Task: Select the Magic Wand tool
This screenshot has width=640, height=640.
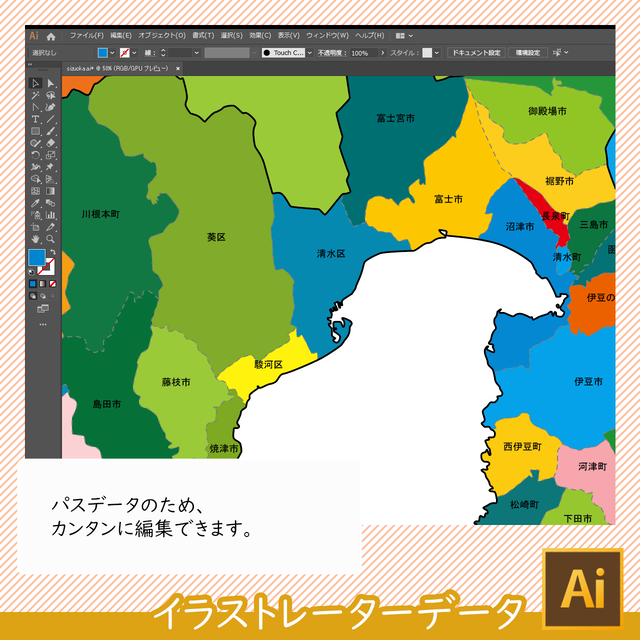Action: (36, 96)
